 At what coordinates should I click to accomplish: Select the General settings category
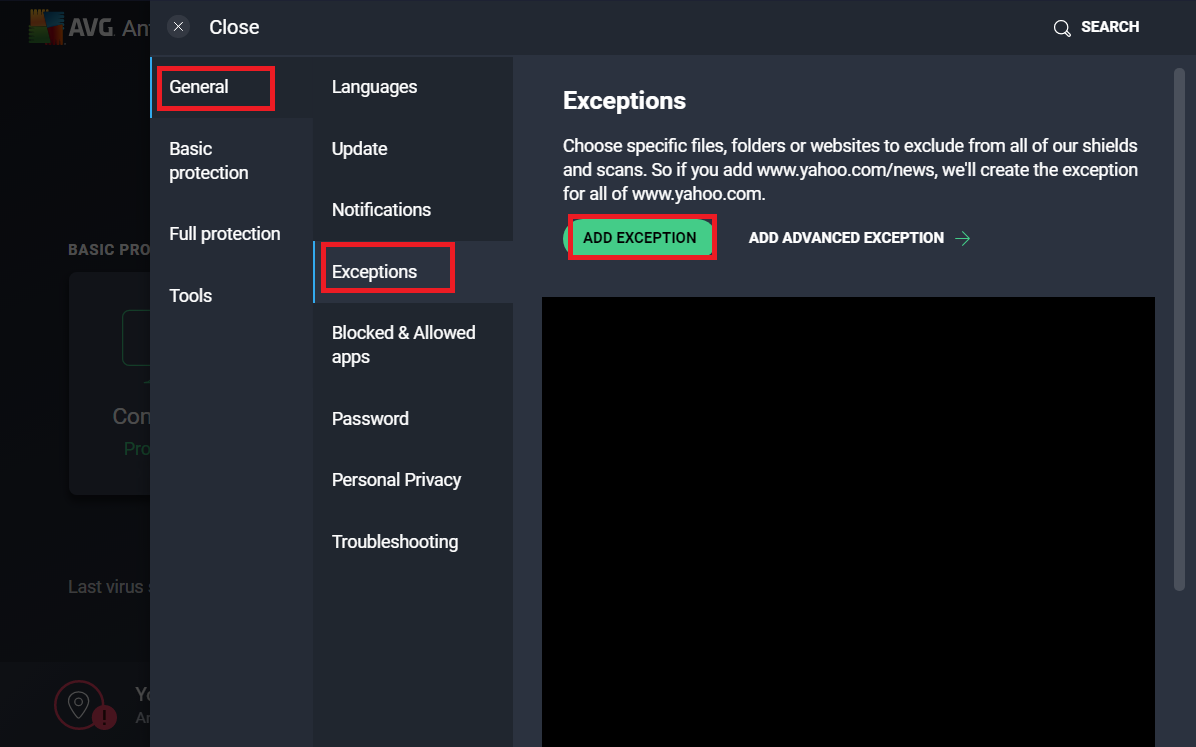point(199,87)
